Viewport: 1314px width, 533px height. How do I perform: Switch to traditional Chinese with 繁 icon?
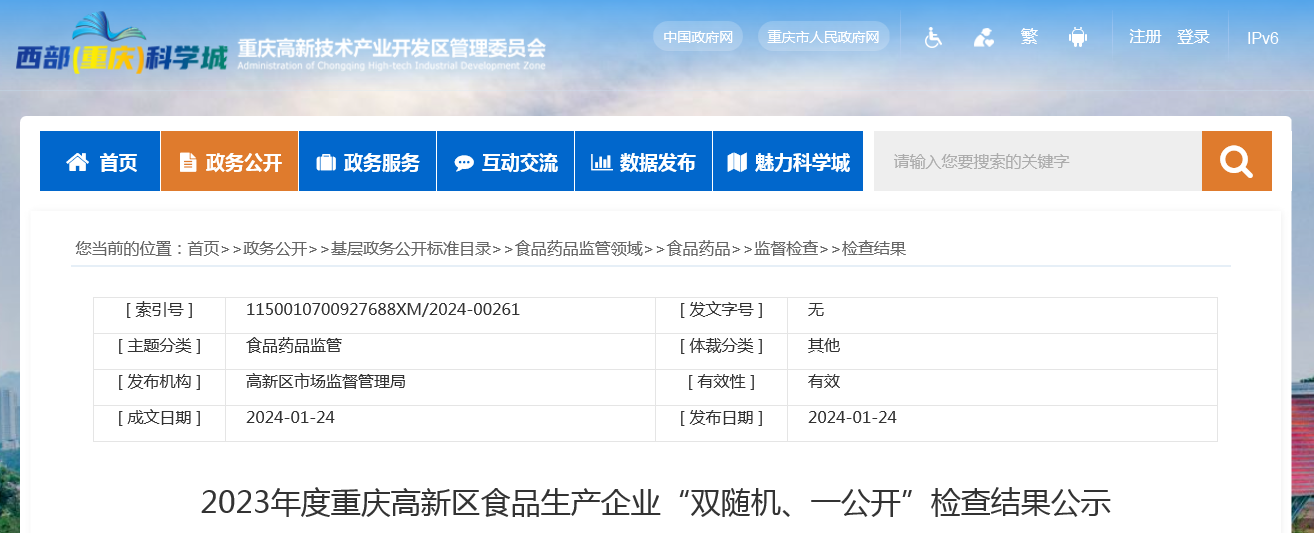1029,37
